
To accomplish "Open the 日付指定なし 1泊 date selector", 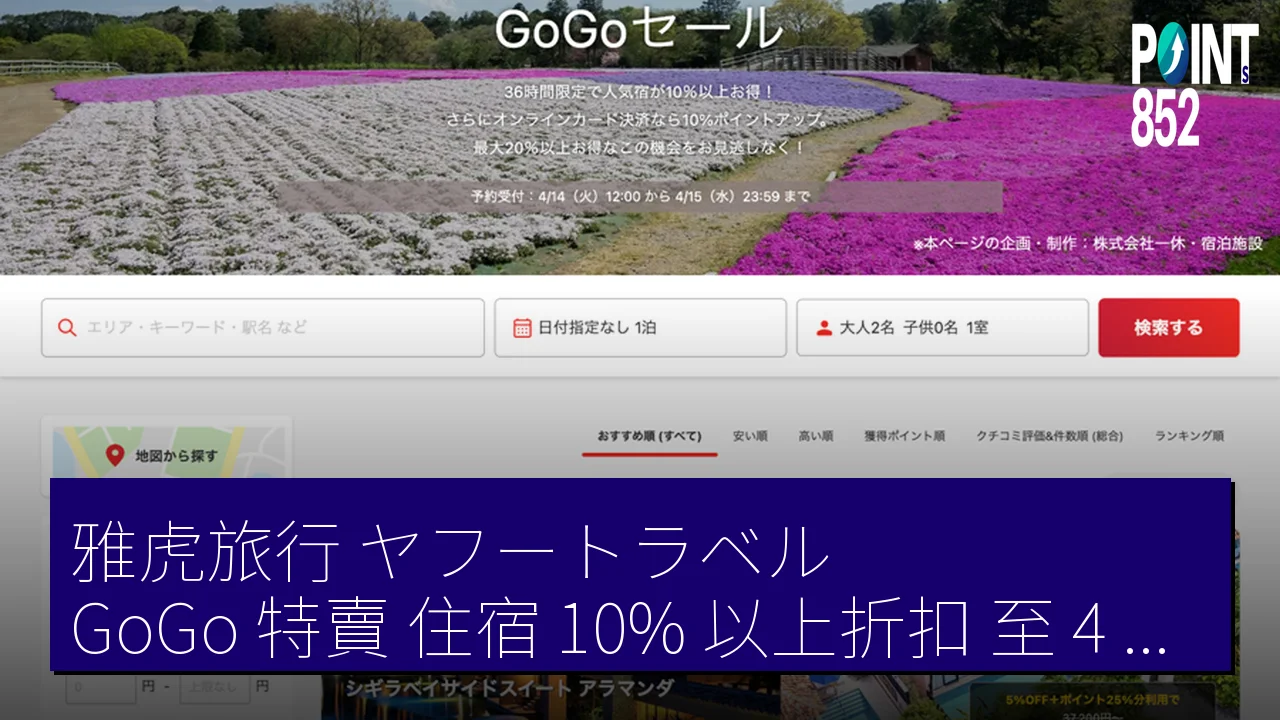I will [x=640, y=328].
